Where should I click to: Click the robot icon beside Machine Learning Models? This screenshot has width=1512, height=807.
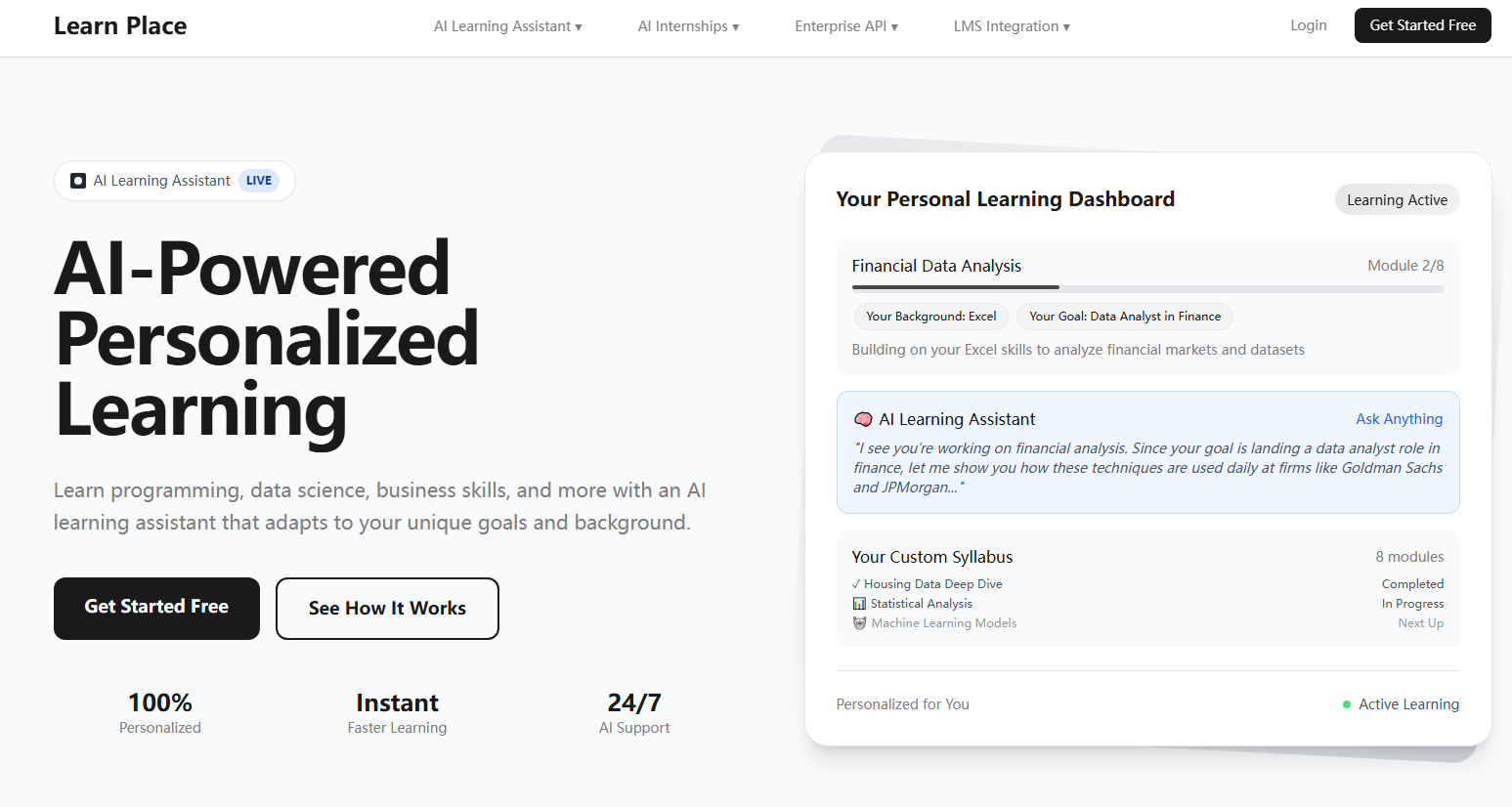coord(858,622)
